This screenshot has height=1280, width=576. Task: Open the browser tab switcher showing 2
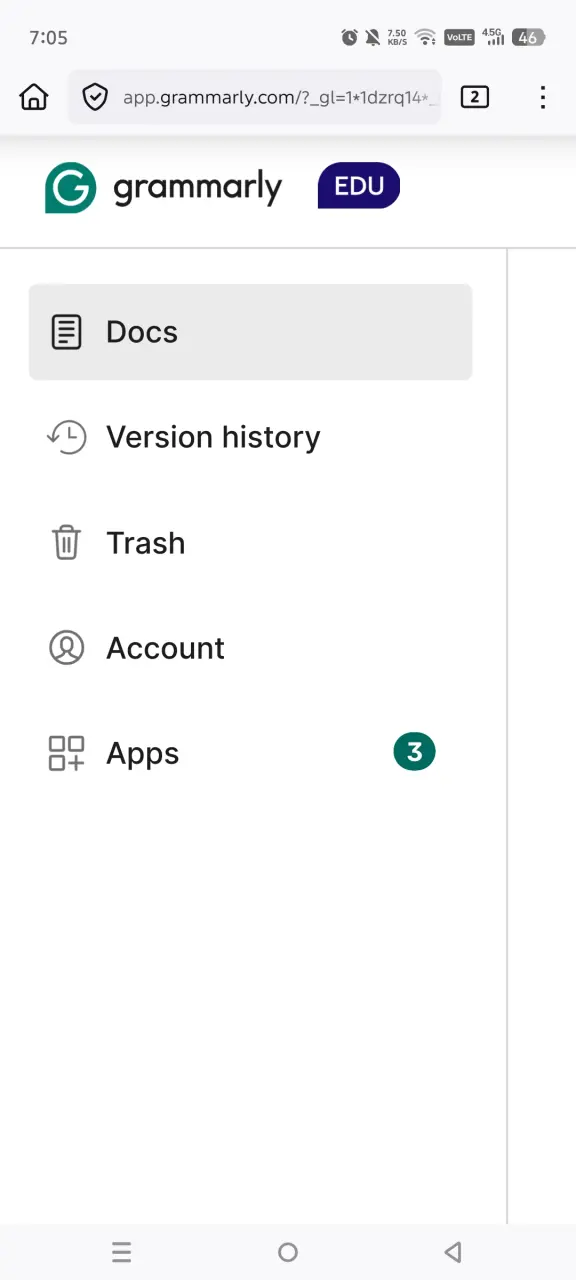click(x=475, y=97)
